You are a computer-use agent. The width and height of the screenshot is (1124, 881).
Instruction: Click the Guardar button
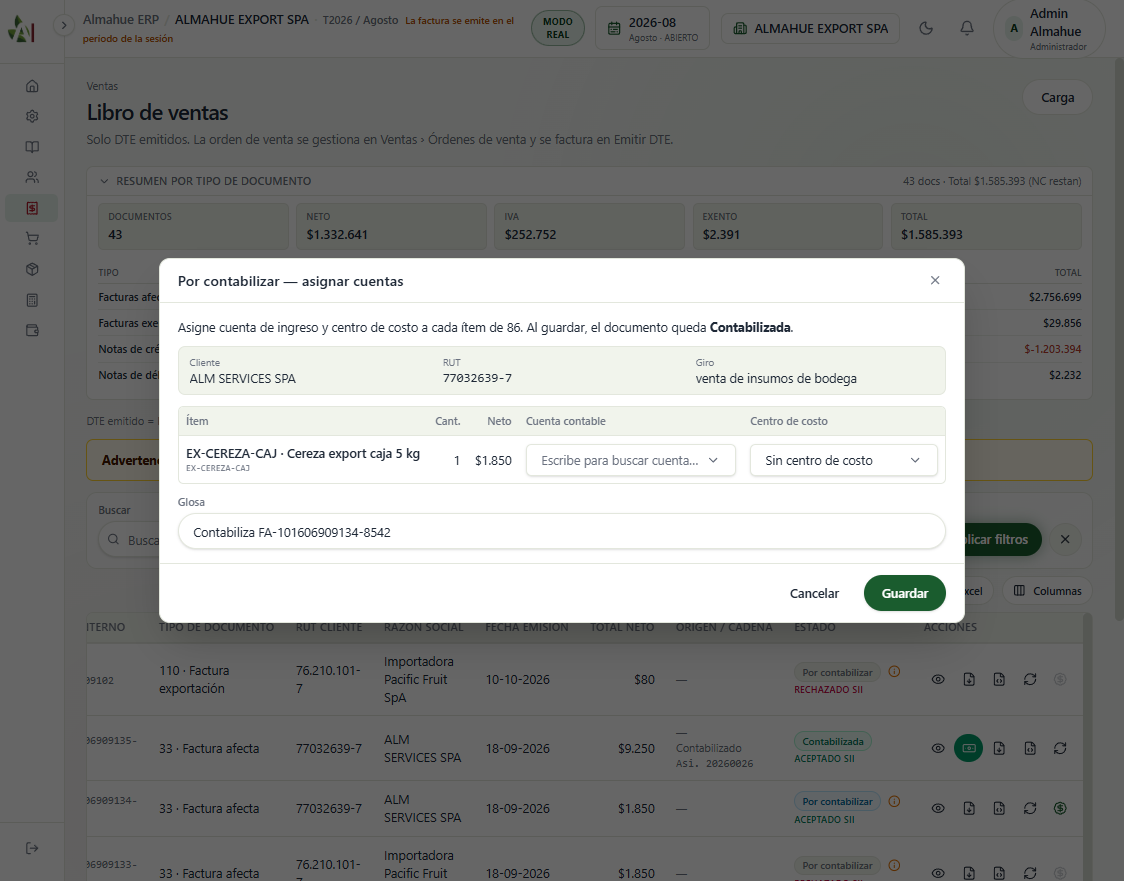[905, 594]
